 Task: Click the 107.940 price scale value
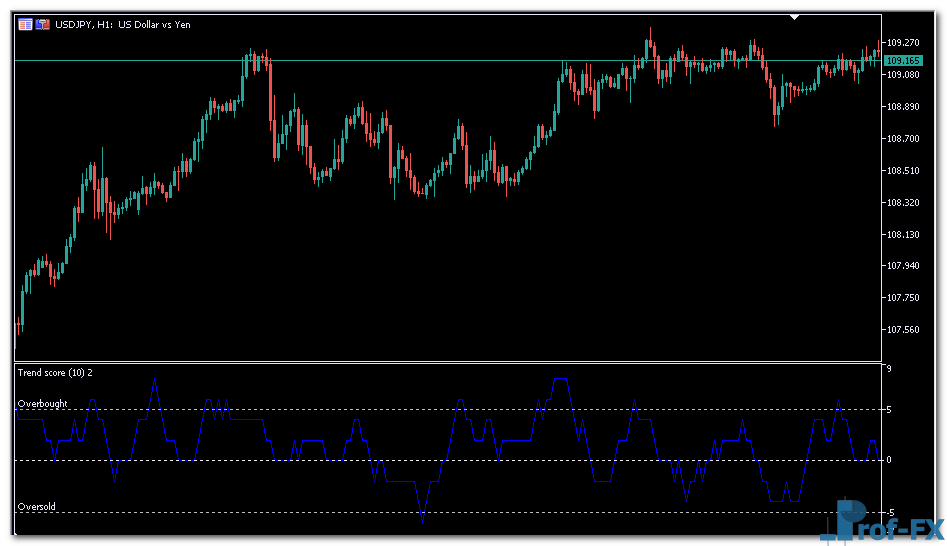pyautogui.click(x=903, y=266)
